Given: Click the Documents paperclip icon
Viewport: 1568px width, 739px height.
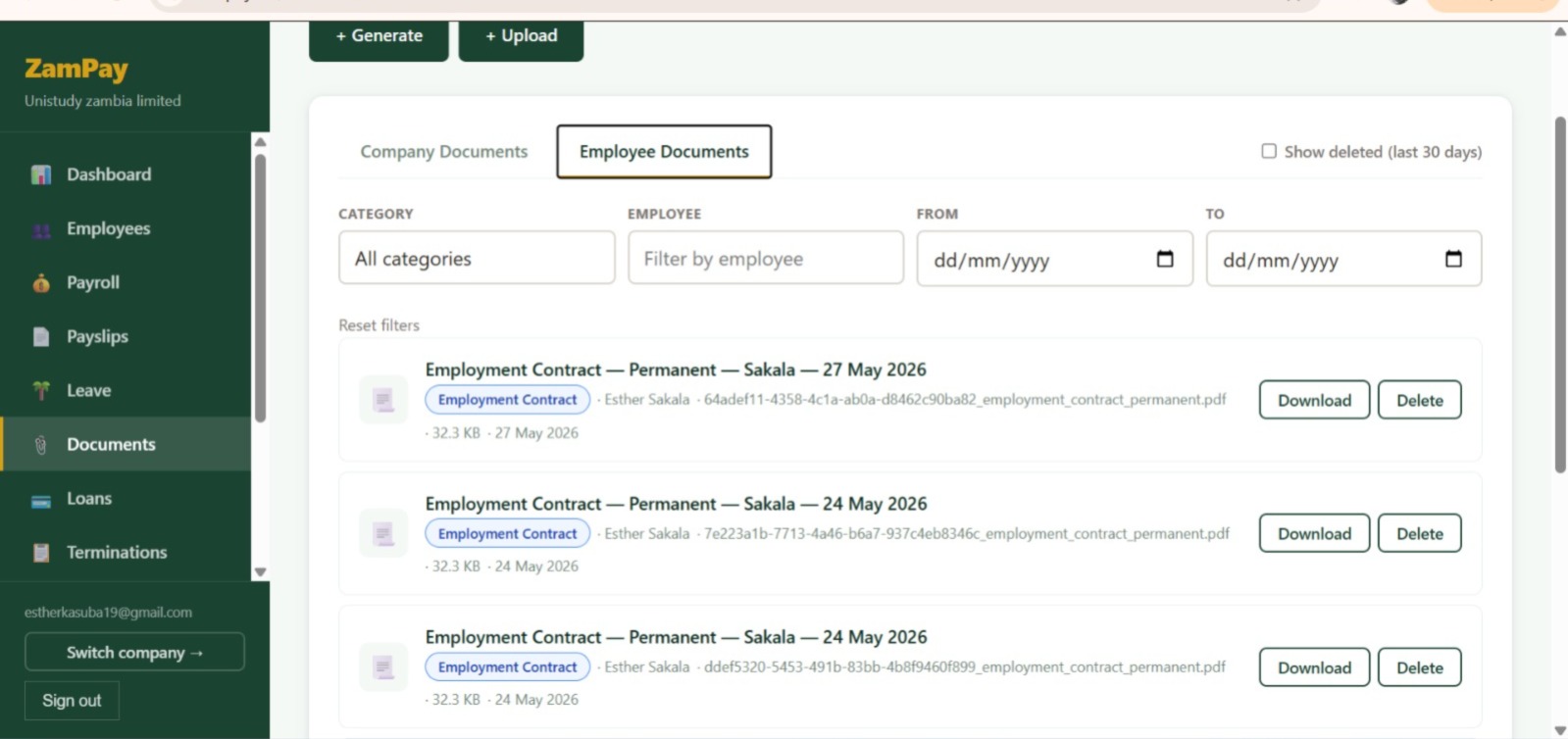Looking at the screenshot, I should pyautogui.click(x=41, y=445).
